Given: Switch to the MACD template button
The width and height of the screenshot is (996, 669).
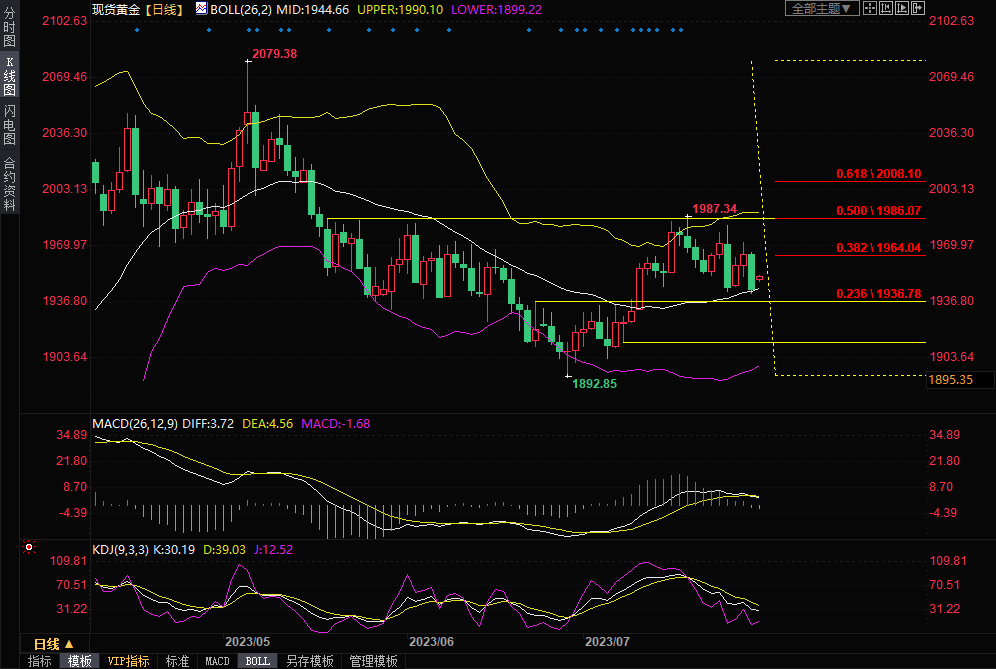Looking at the screenshot, I should (x=217, y=661).
